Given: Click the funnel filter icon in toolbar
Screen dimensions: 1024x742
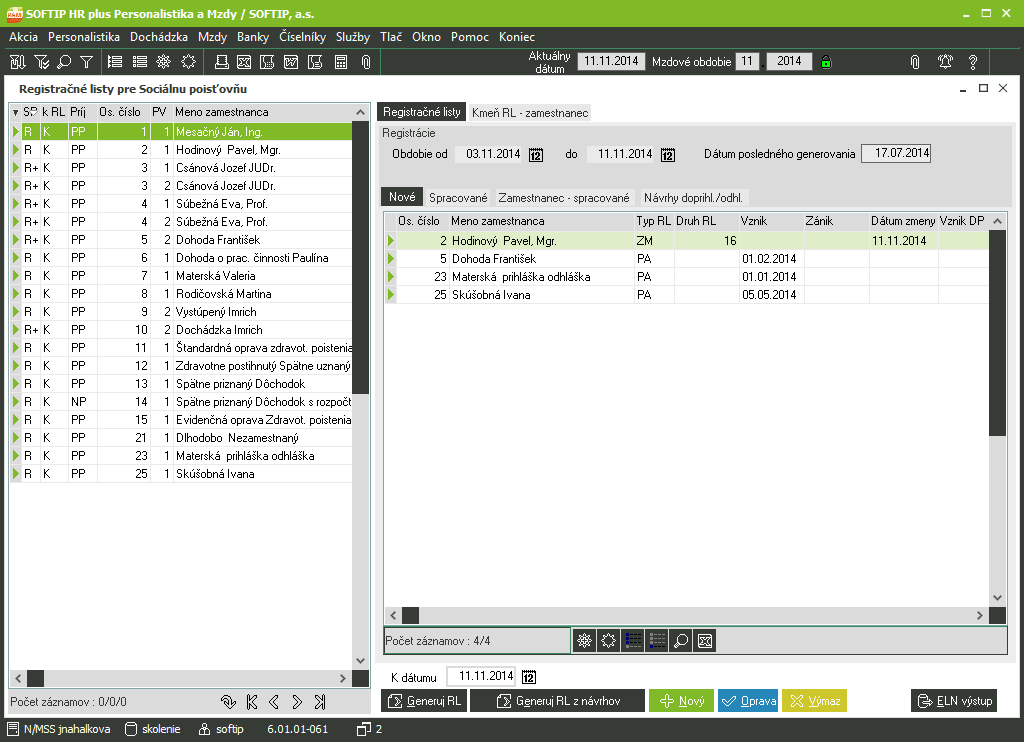Looking at the screenshot, I should coord(87,62).
